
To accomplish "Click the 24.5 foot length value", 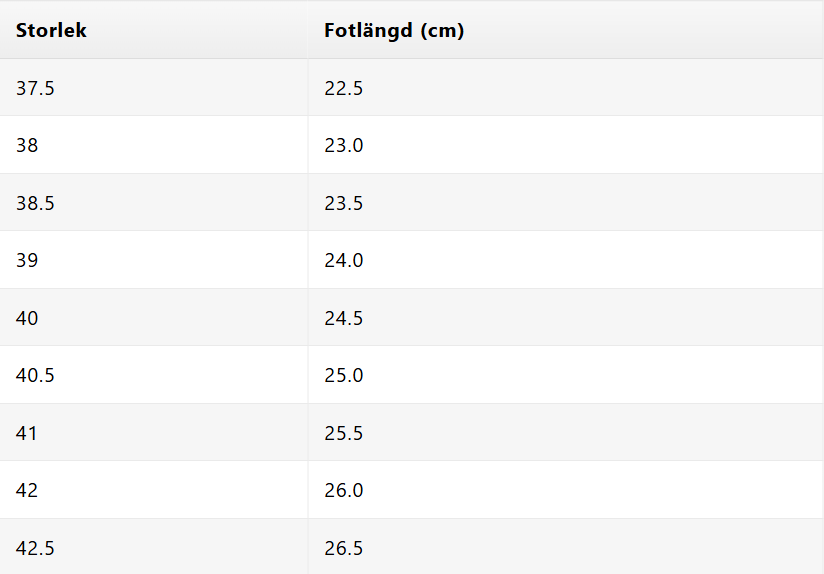I will tap(343, 318).
